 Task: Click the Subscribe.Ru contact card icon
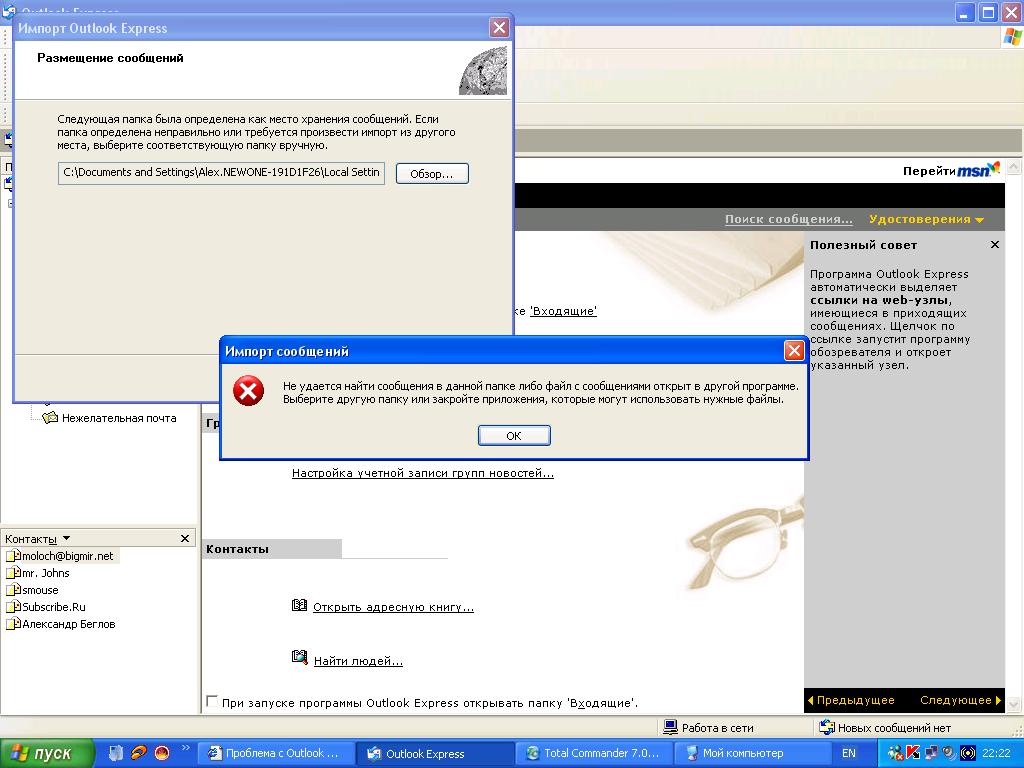pyautogui.click(x=12, y=607)
